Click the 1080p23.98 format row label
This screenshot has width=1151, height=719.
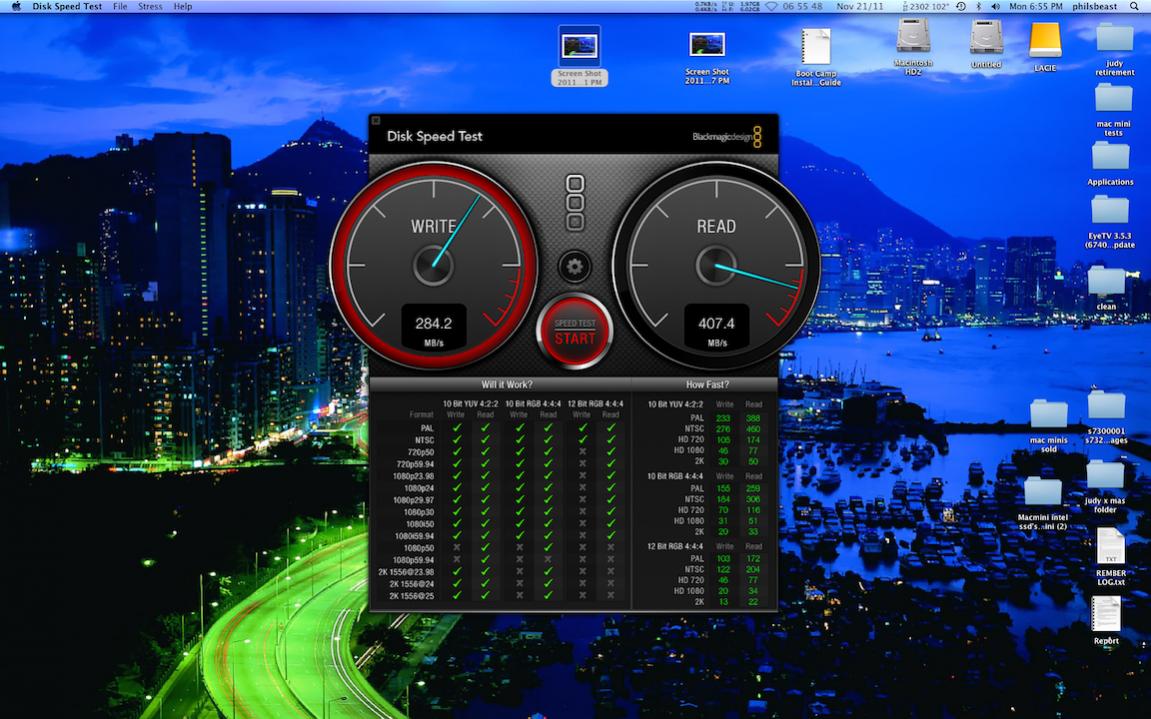[413, 476]
